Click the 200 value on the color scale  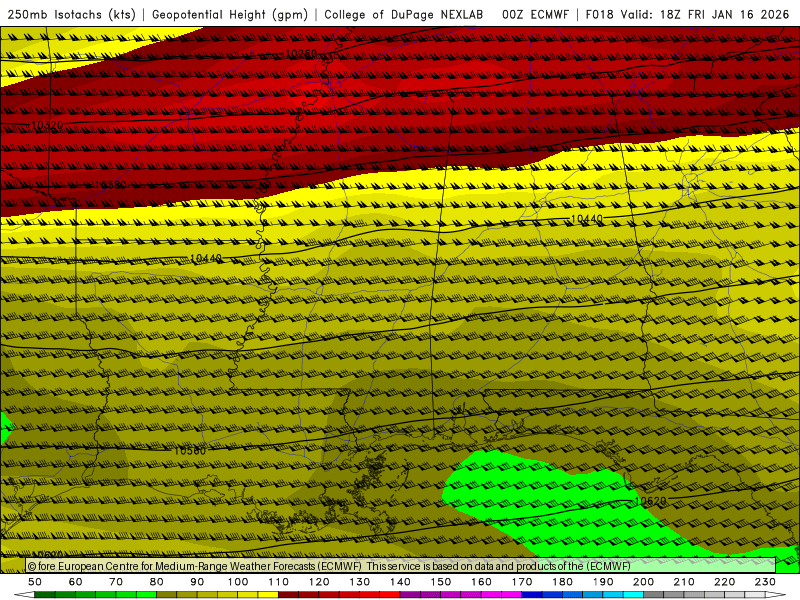tap(643, 582)
